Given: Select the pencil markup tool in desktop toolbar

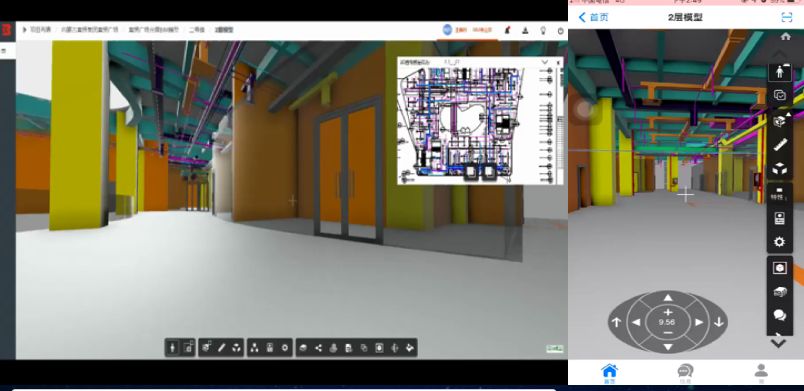Looking at the screenshot, I should 222,348.
